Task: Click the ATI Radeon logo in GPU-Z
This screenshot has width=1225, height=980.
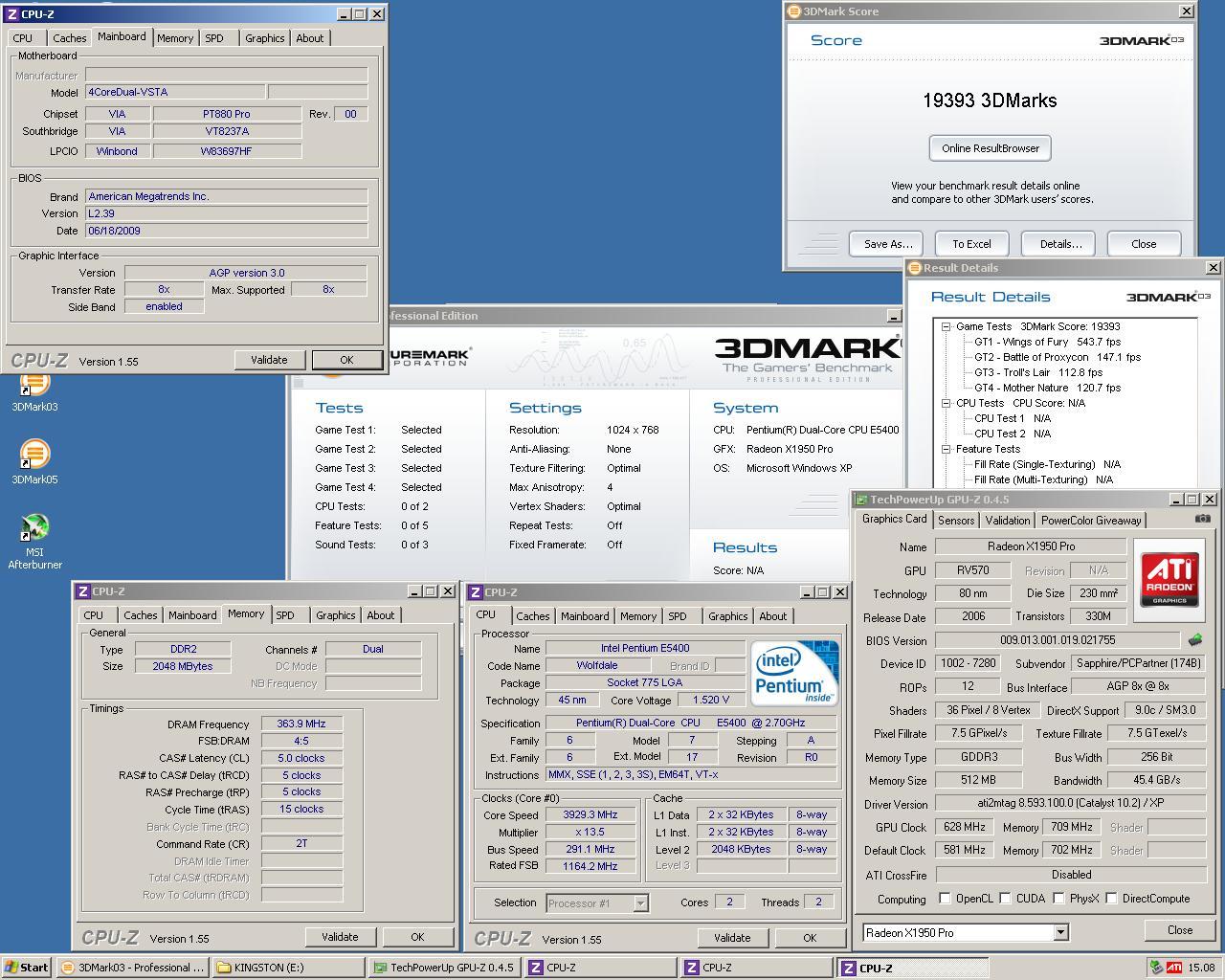Action: [1169, 580]
